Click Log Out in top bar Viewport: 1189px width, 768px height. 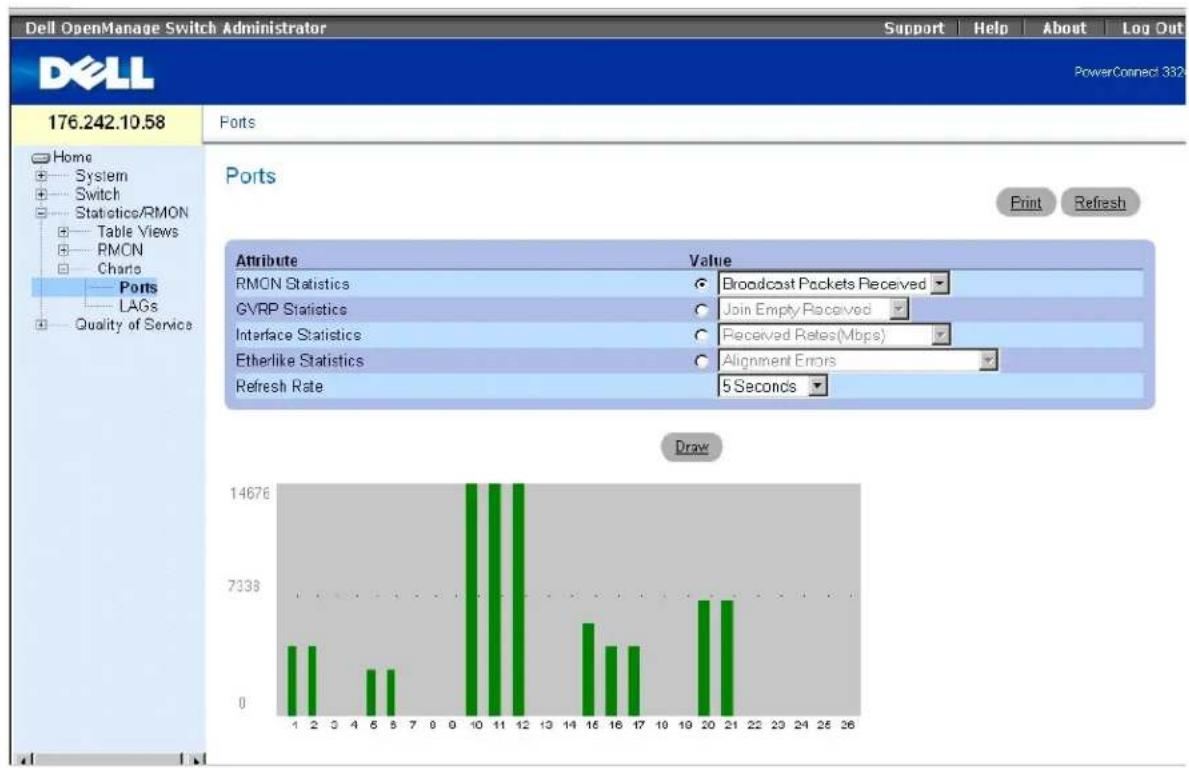(x=1153, y=28)
